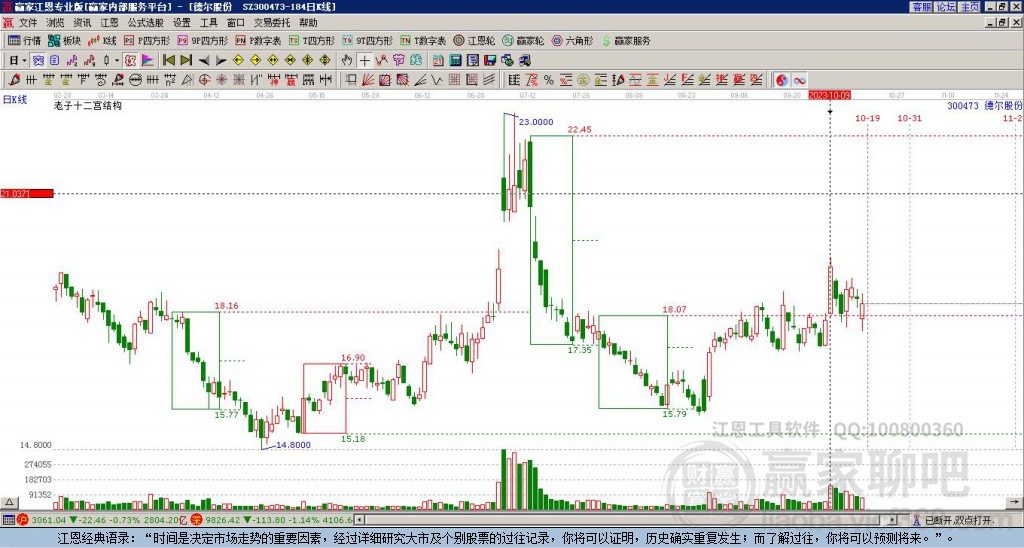
Task: Click the 14.8000 low price label on chart
Action: coord(293,445)
